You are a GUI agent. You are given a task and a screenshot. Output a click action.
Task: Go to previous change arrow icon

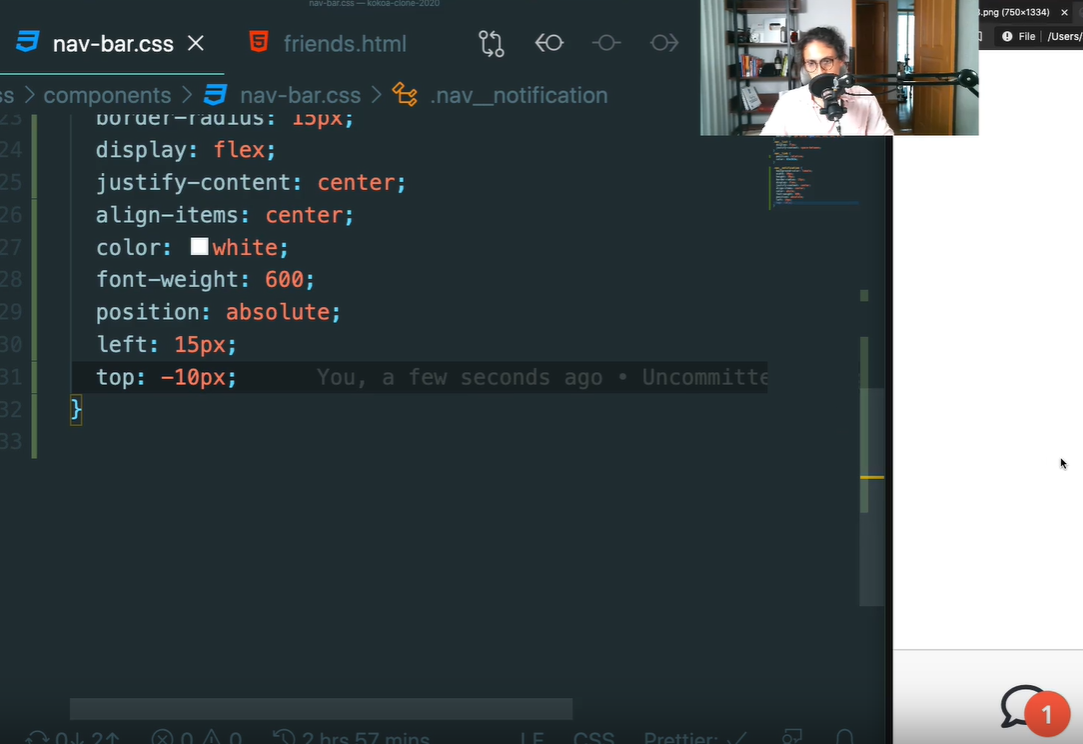(549, 43)
